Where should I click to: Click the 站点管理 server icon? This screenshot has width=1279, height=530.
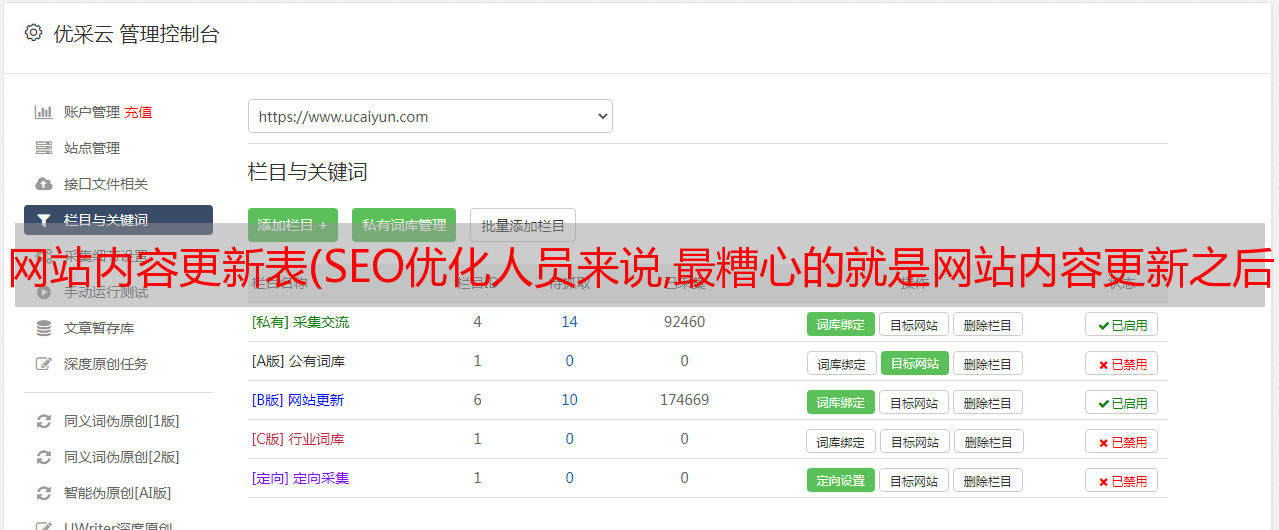[x=44, y=148]
